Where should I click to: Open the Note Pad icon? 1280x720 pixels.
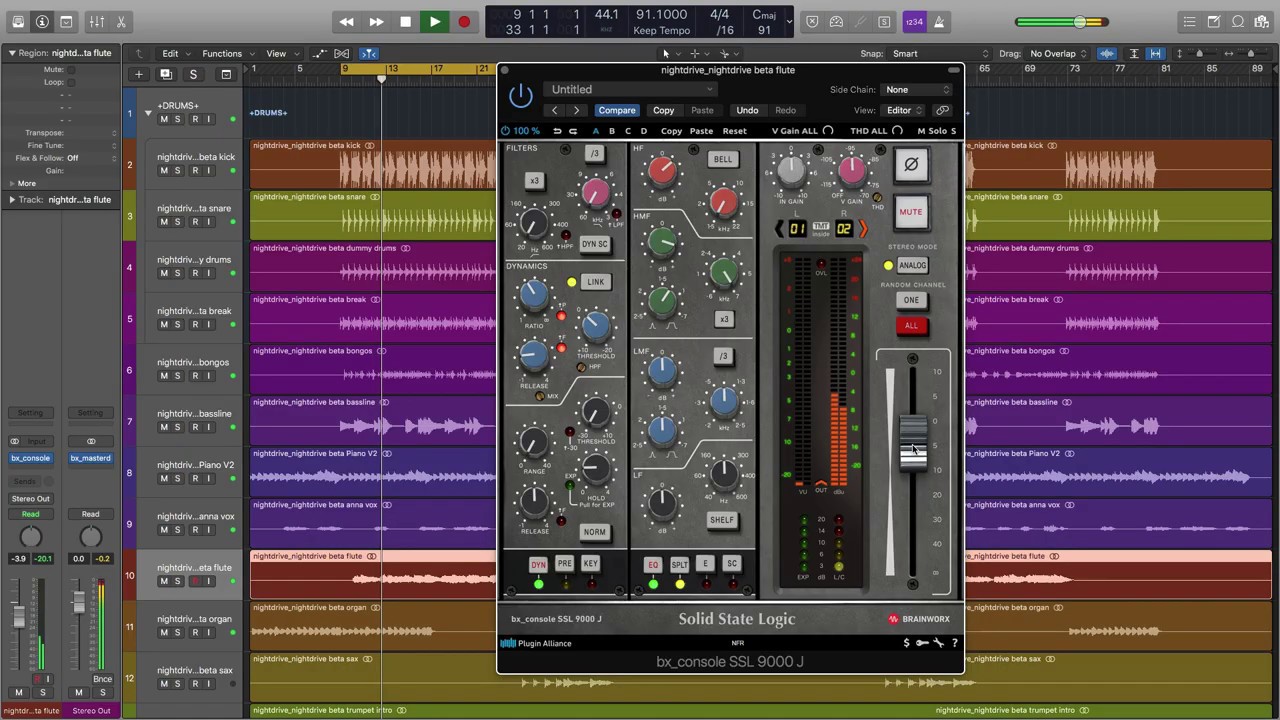(1213, 22)
